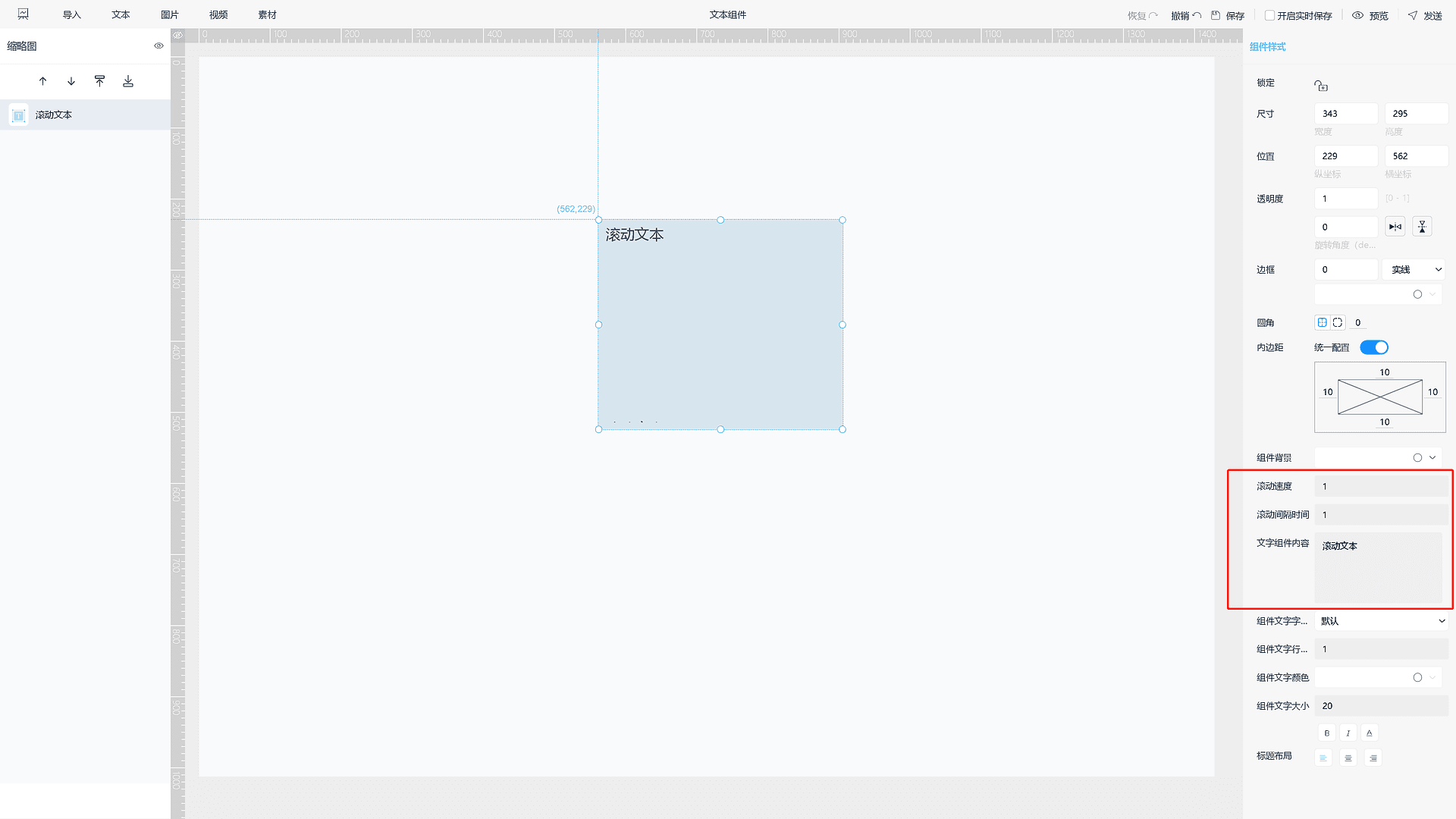The image size is (1456, 819).
Task: Click the 透明度 opacity field
Action: (1346, 199)
